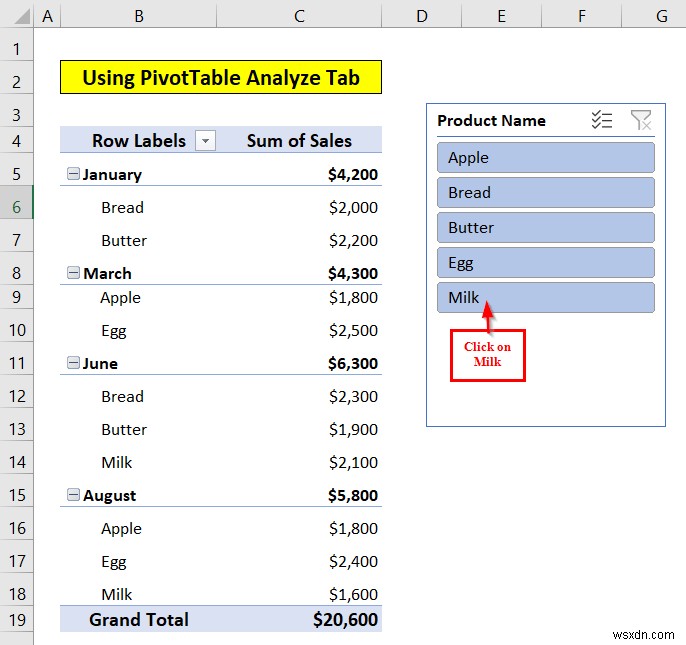Select column B header

click(x=139, y=16)
